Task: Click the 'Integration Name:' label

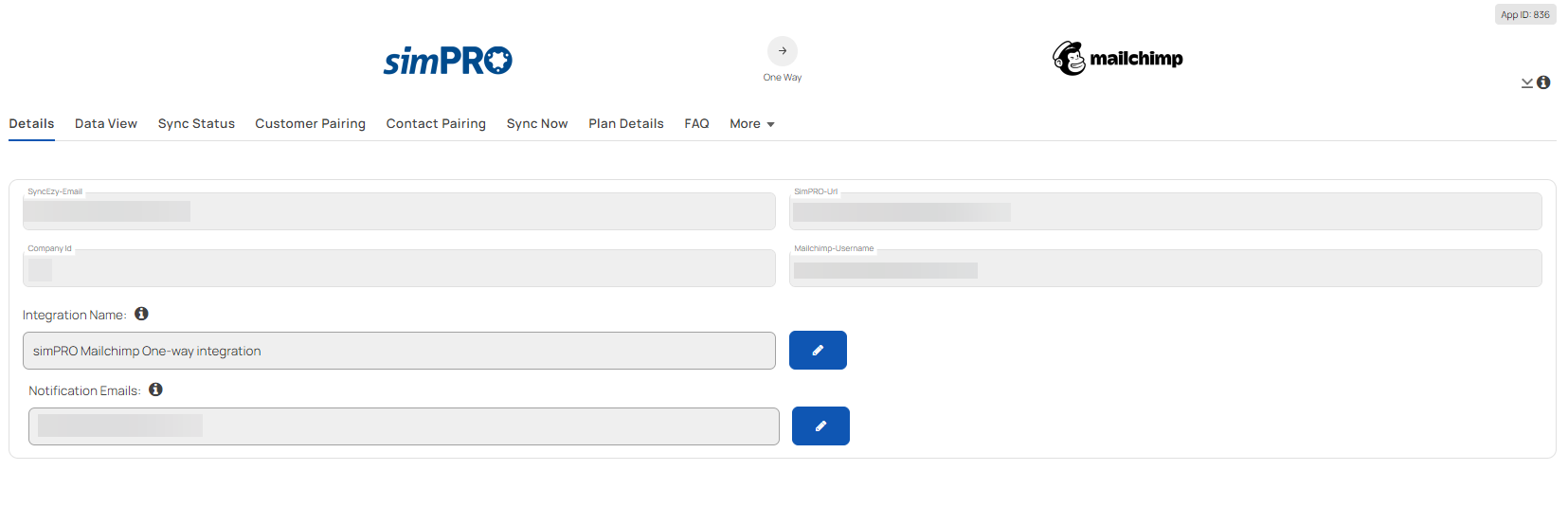Action: 75,315
